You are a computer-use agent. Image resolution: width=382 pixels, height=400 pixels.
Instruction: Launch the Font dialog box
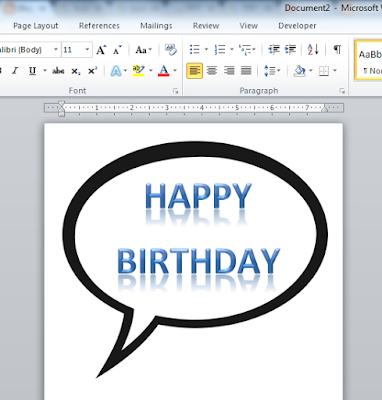[x=176, y=91]
